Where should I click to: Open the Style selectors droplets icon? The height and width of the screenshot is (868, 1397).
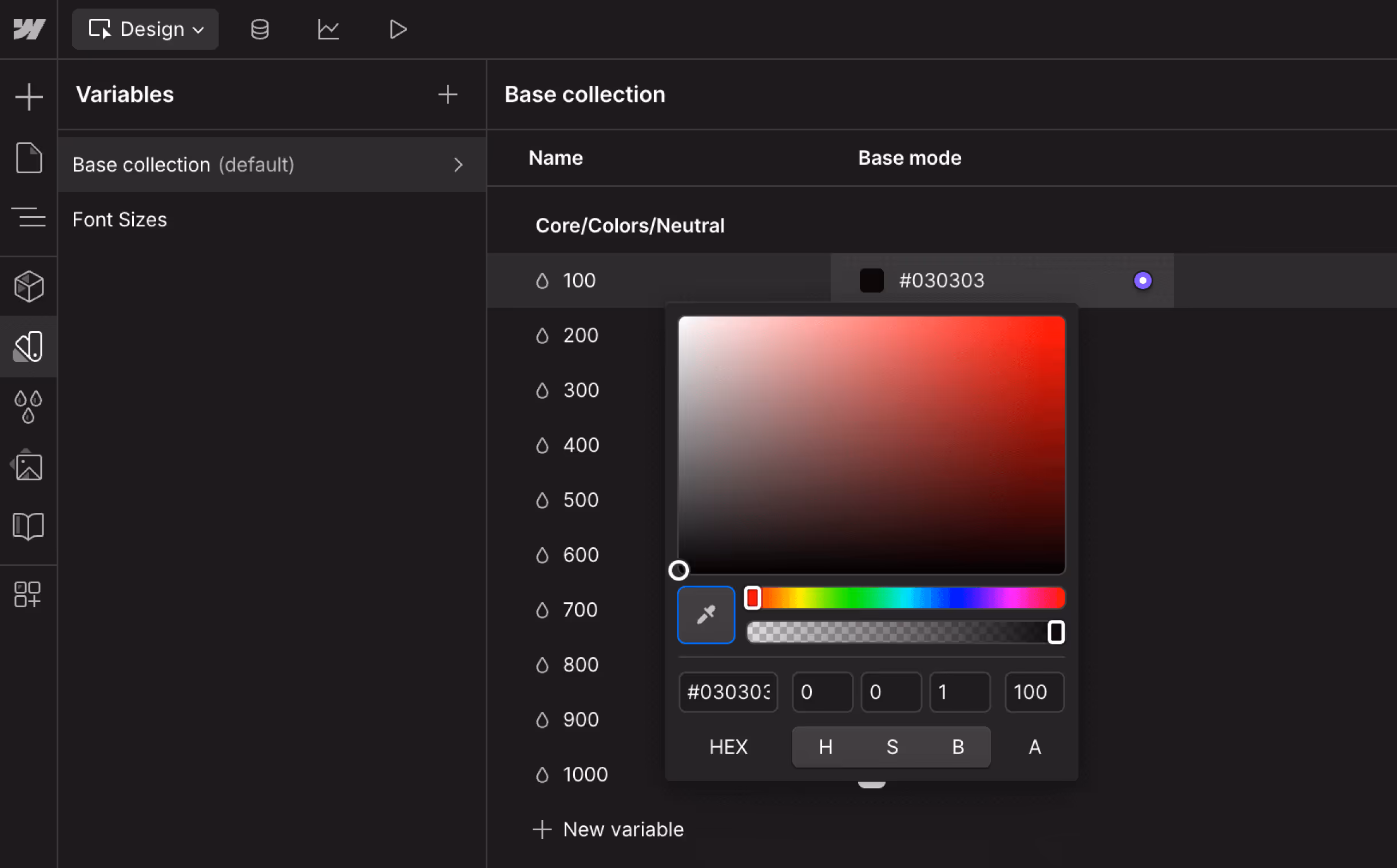(x=29, y=407)
